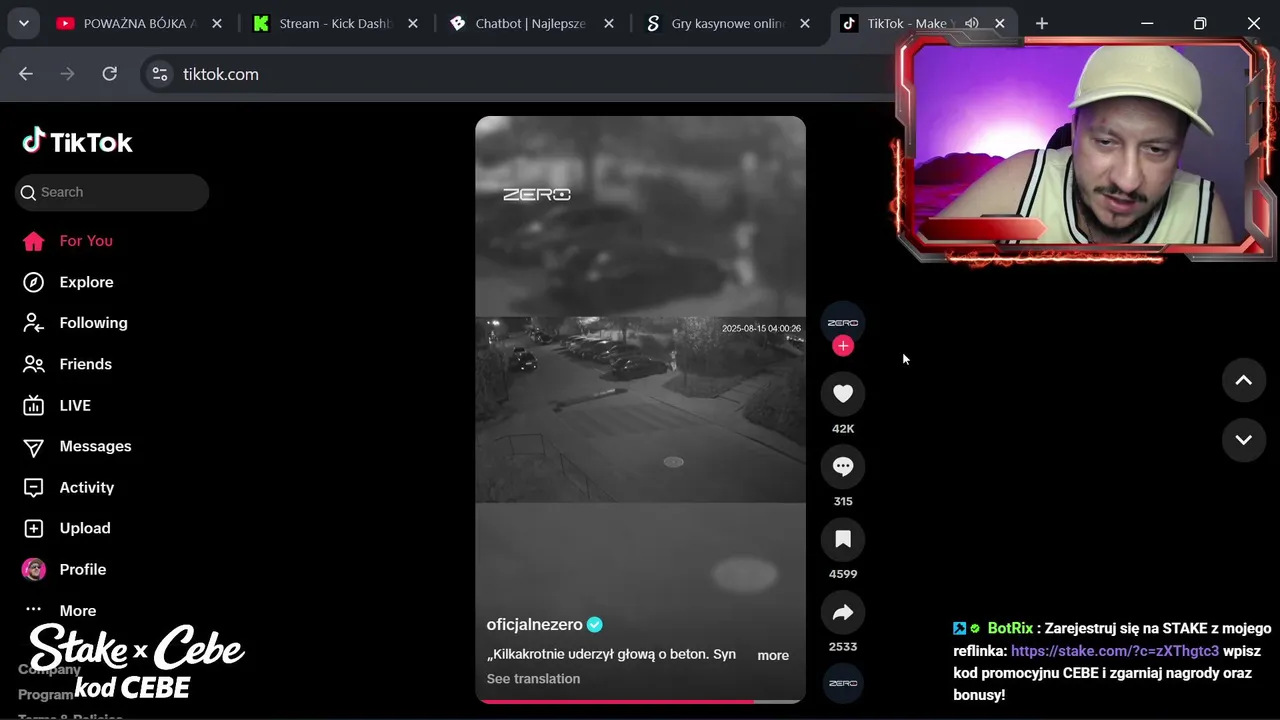Open the ZERO sound disc icon
This screenshot has height=720, width=1280.
843,683
